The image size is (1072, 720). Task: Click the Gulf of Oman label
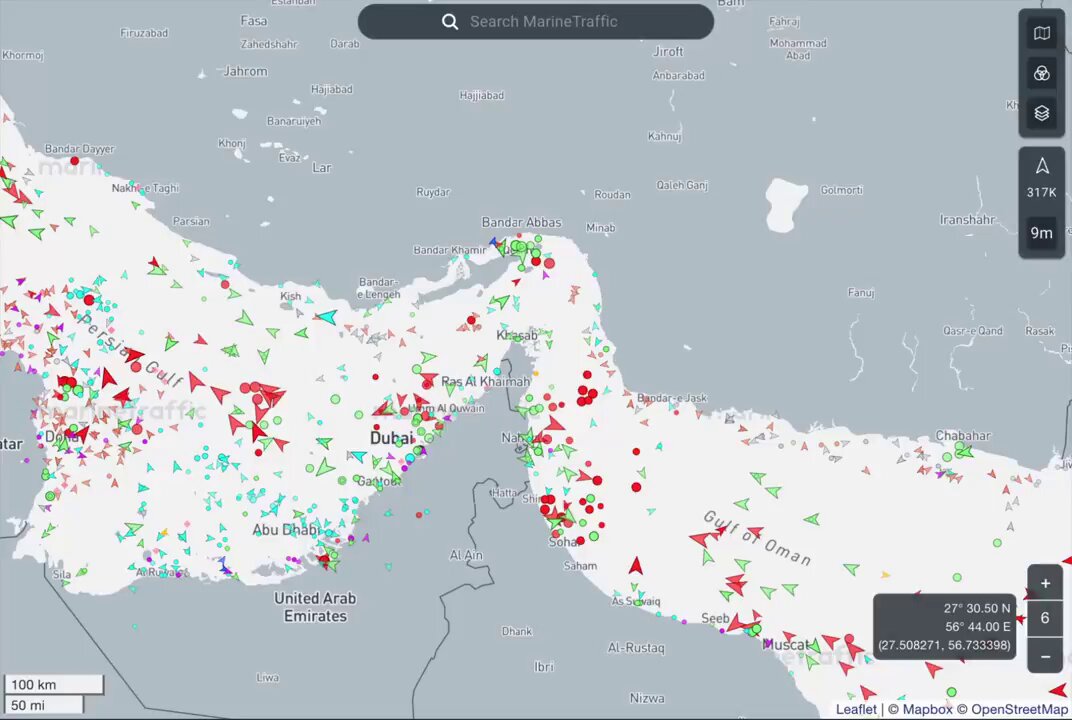point(757,539)
